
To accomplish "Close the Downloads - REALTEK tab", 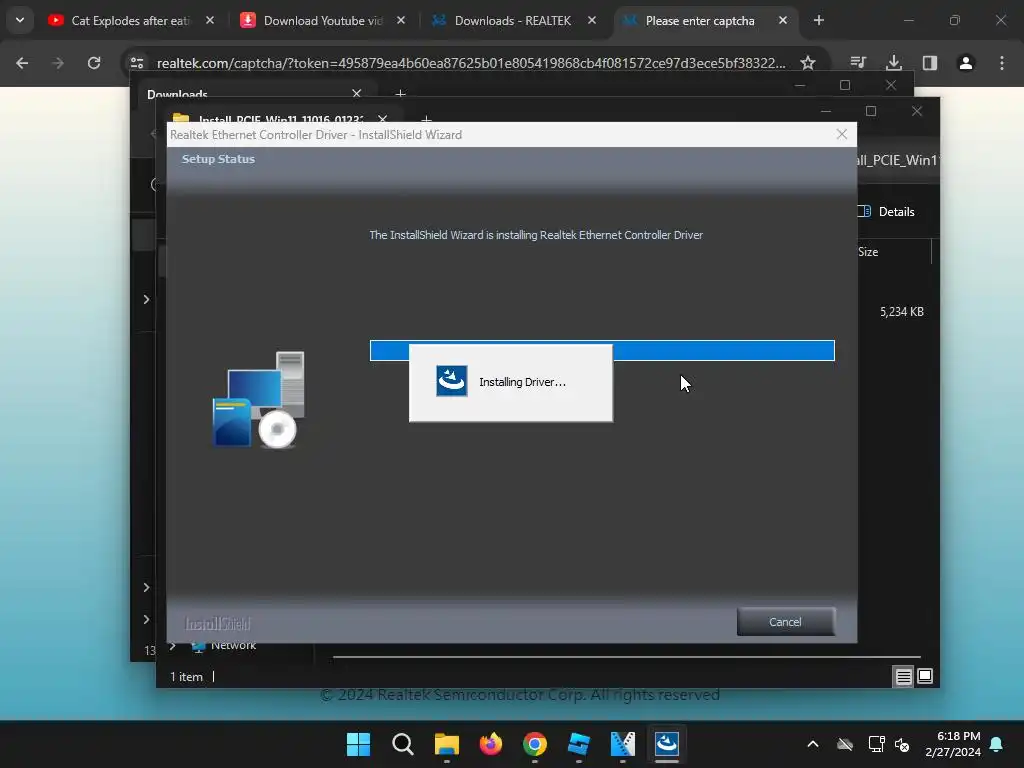I will coord(592,21).
